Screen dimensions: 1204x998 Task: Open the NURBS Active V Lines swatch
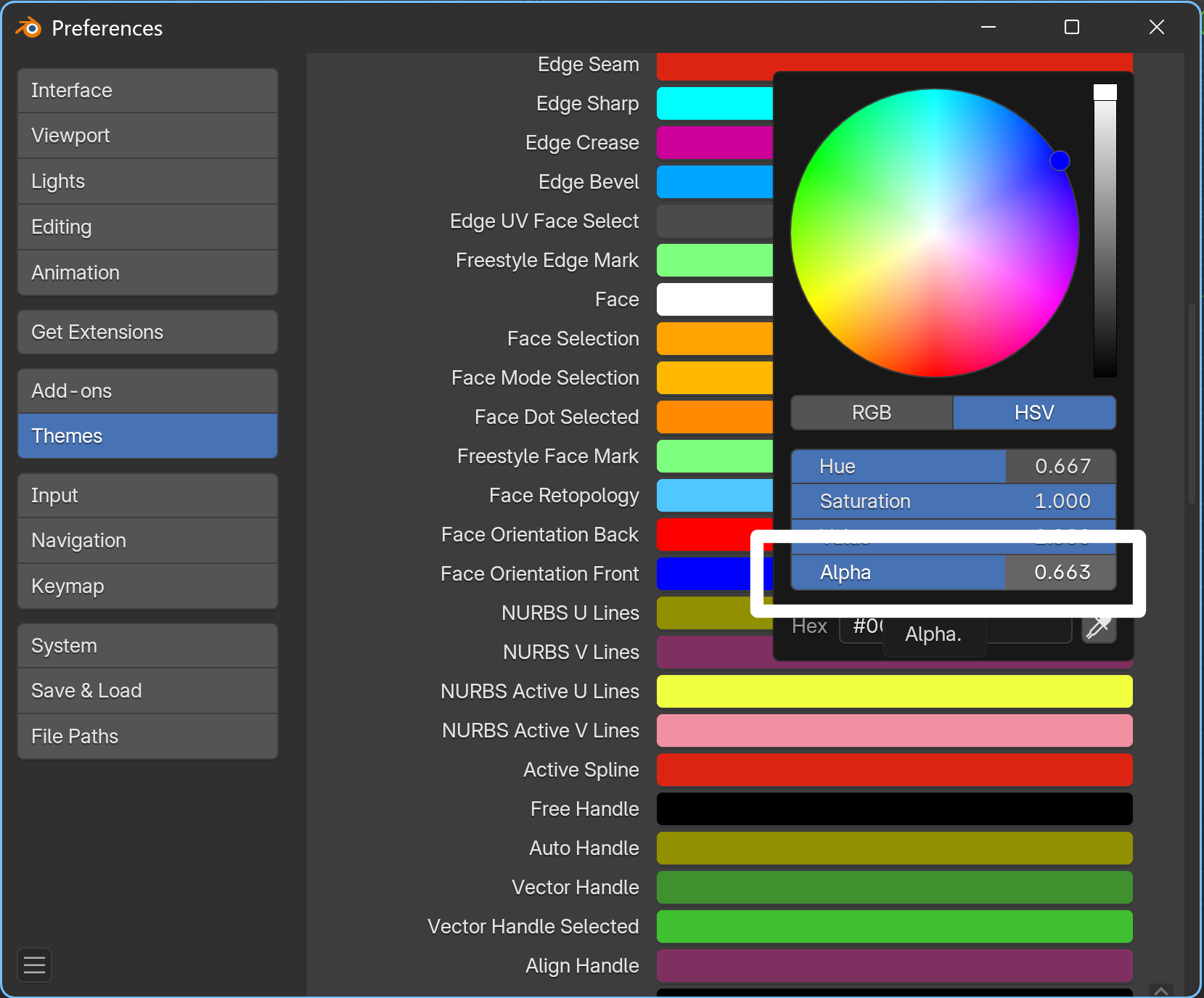(x=895, y=730)
